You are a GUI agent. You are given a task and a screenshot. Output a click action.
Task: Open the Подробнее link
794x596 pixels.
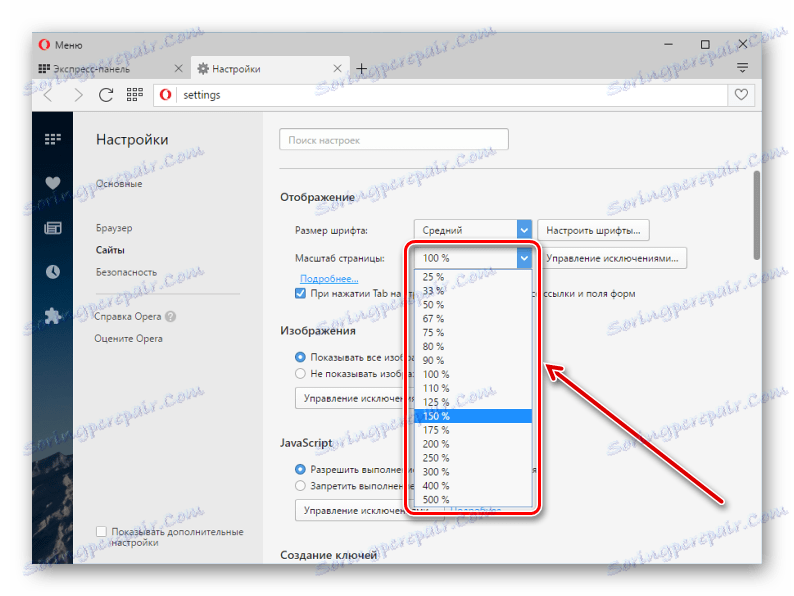(x=329, y=279)
